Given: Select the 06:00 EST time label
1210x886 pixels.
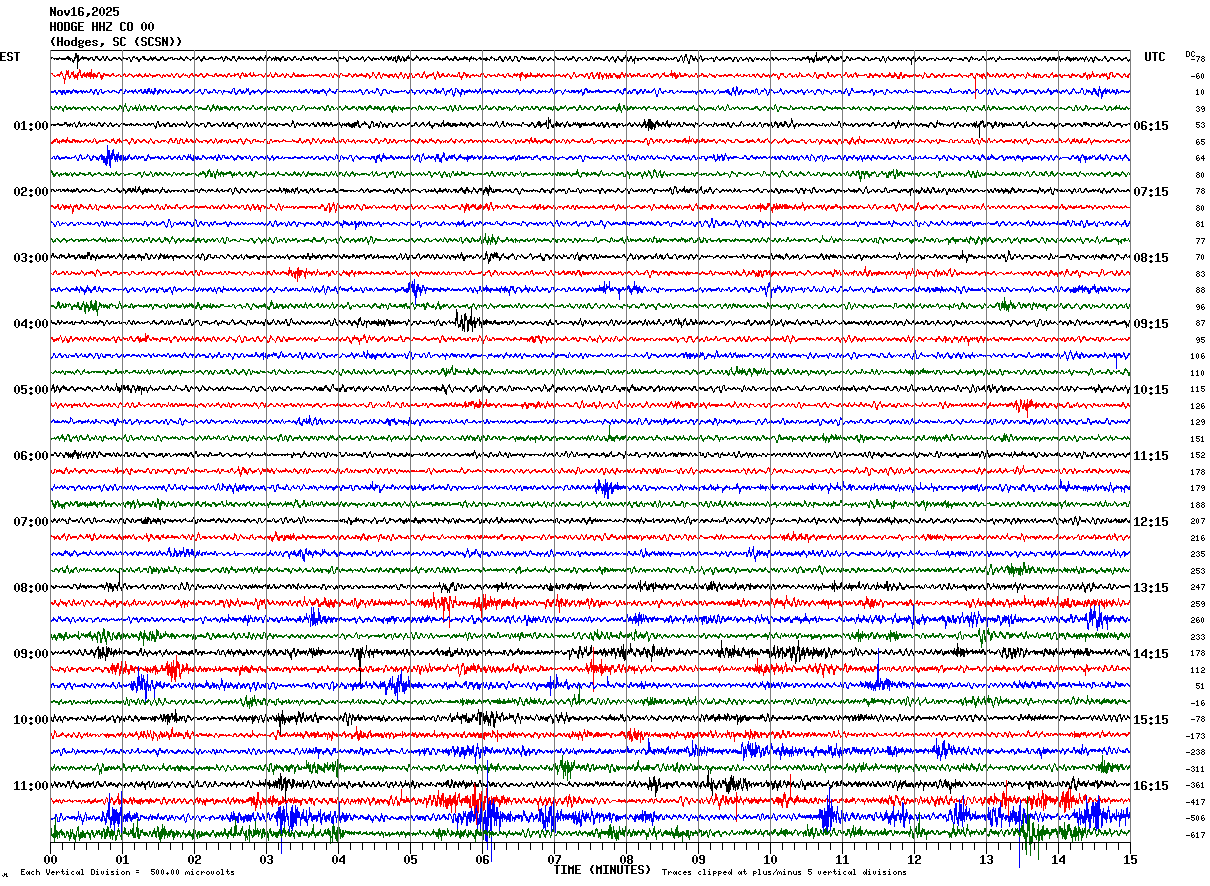Looking at the screenshot, I should pos(31,456).
